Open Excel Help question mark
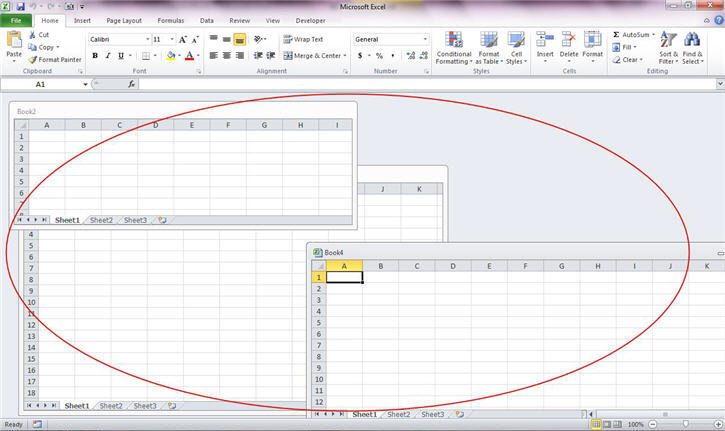The image size is (725, 431). (719, 20)
